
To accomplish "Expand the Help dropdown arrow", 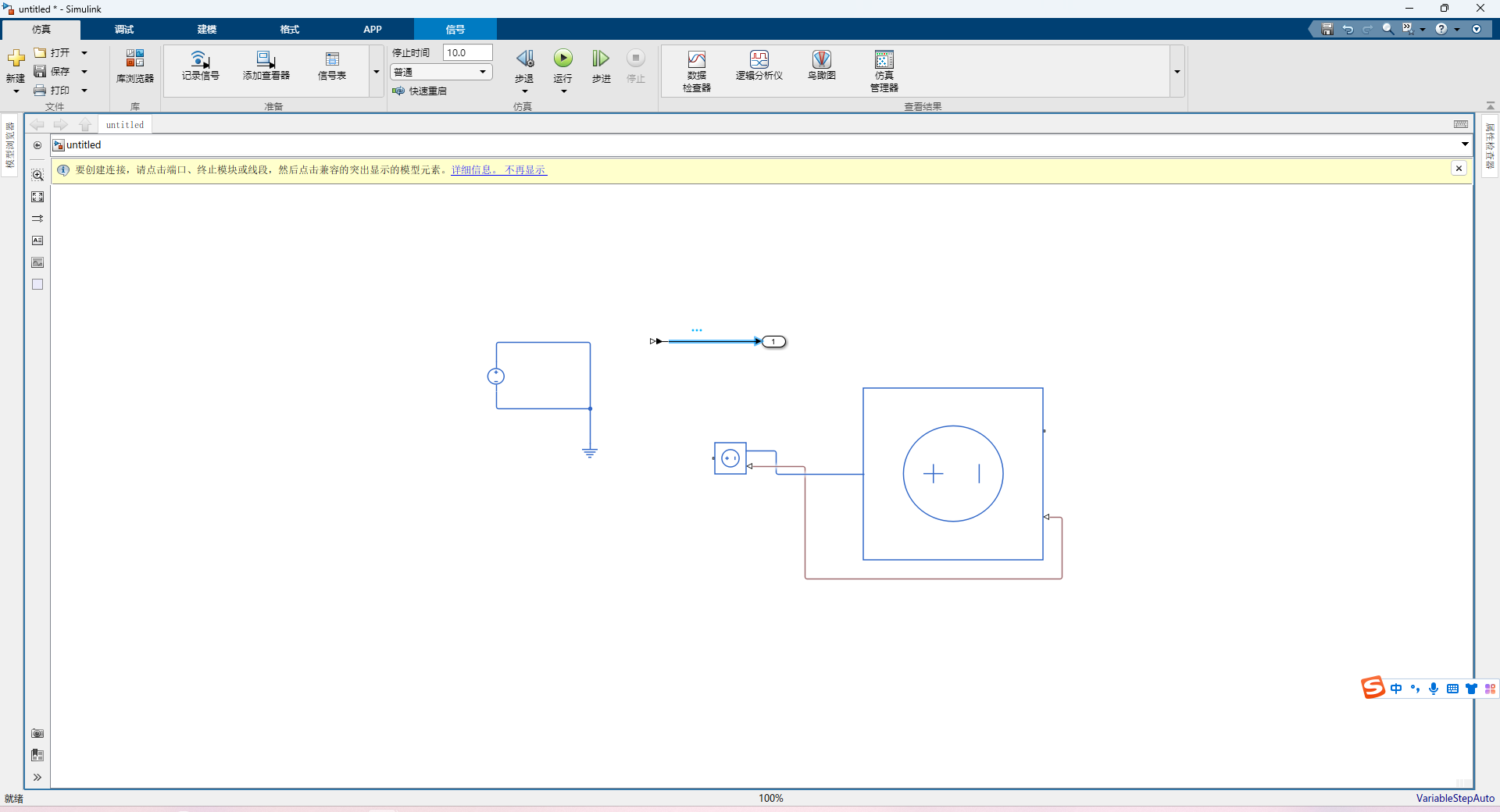I will pyautogui.click(x=1457, y=30).
